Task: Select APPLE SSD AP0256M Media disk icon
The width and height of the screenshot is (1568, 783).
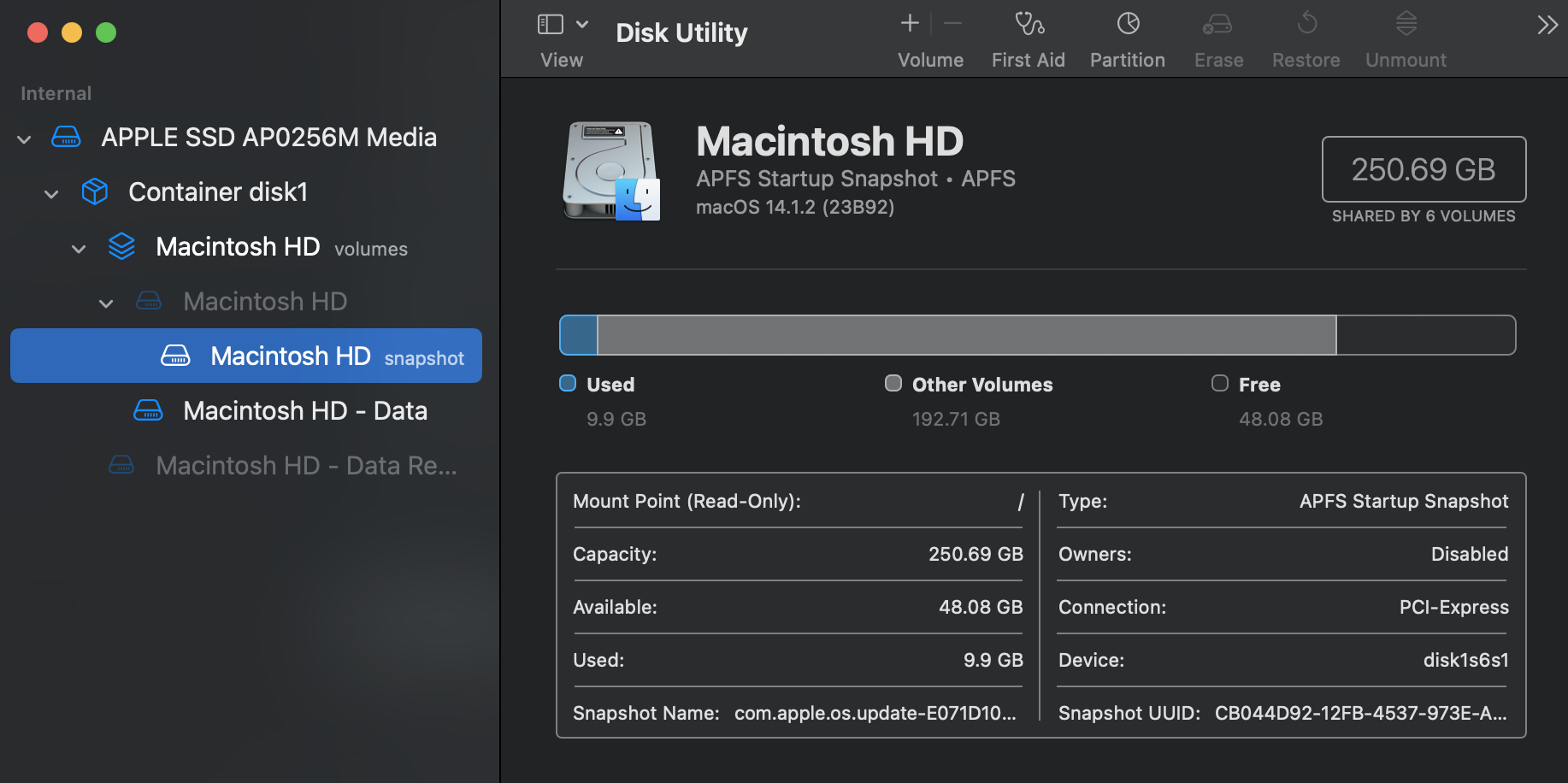Action: coord(66,137)
